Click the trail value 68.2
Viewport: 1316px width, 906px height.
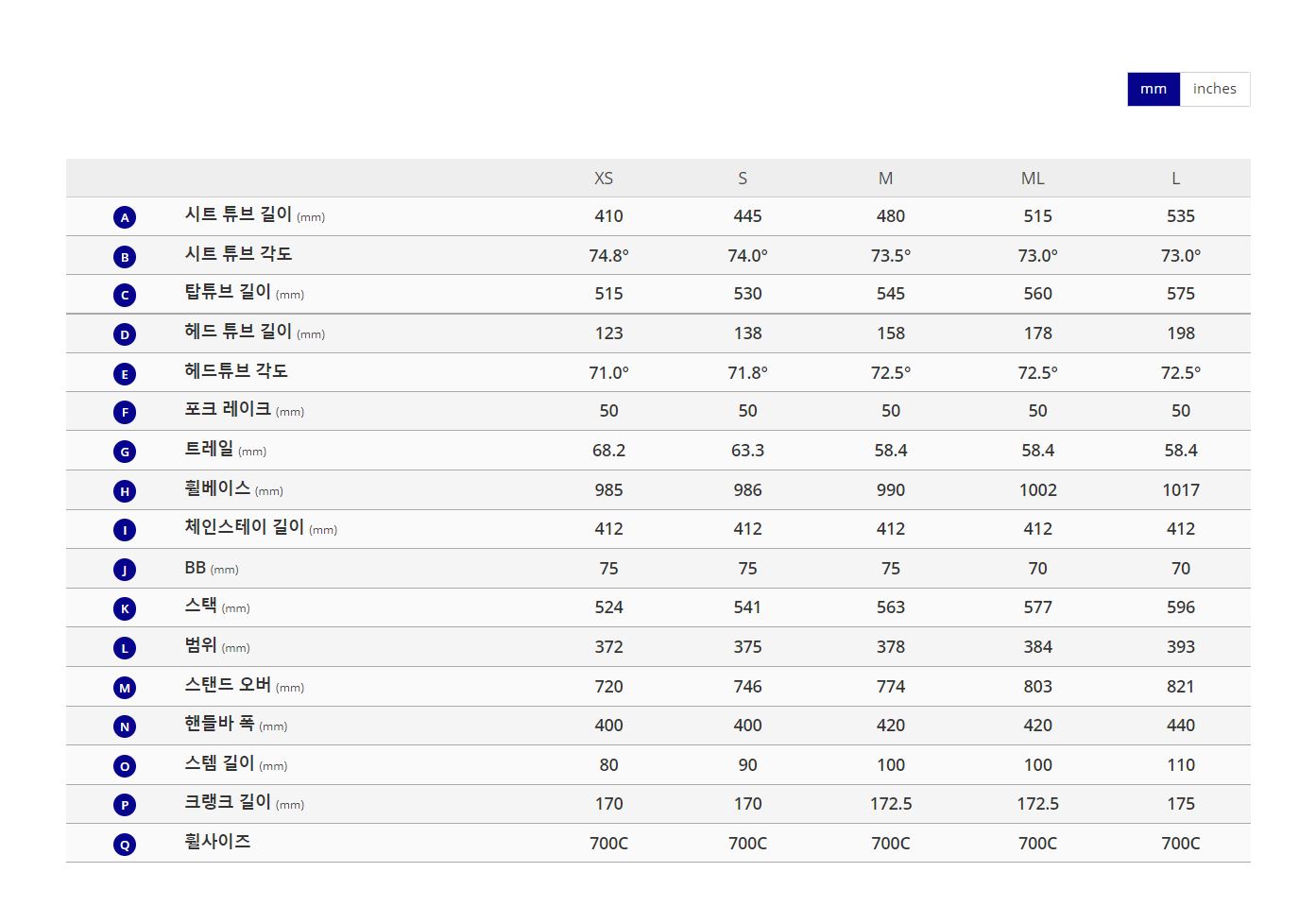coord(608,451)
